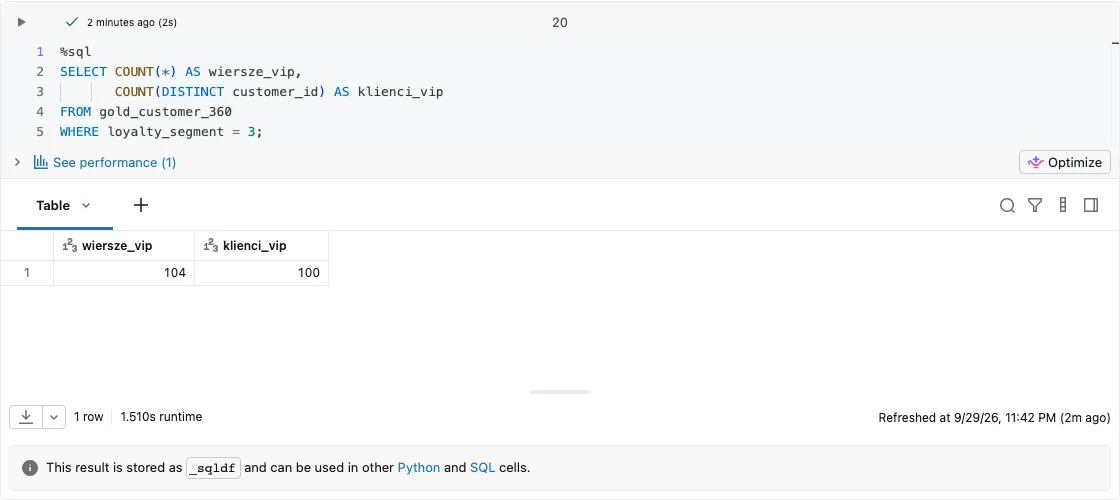
Task: Click the Refreshed at 9/29/26 timestamp
Action: point(994,418)
